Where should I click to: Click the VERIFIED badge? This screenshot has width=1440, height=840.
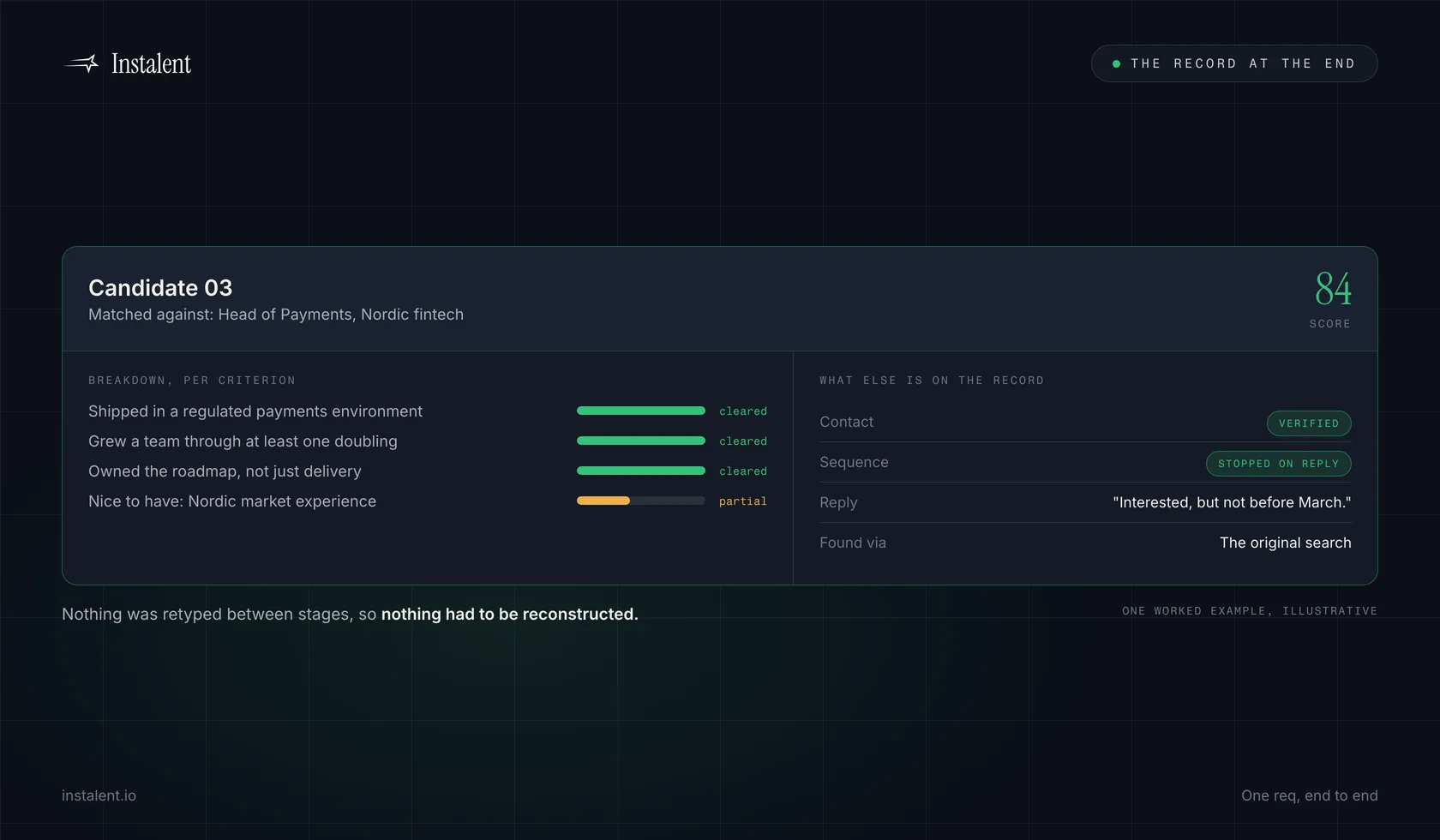click(1309, 423)
